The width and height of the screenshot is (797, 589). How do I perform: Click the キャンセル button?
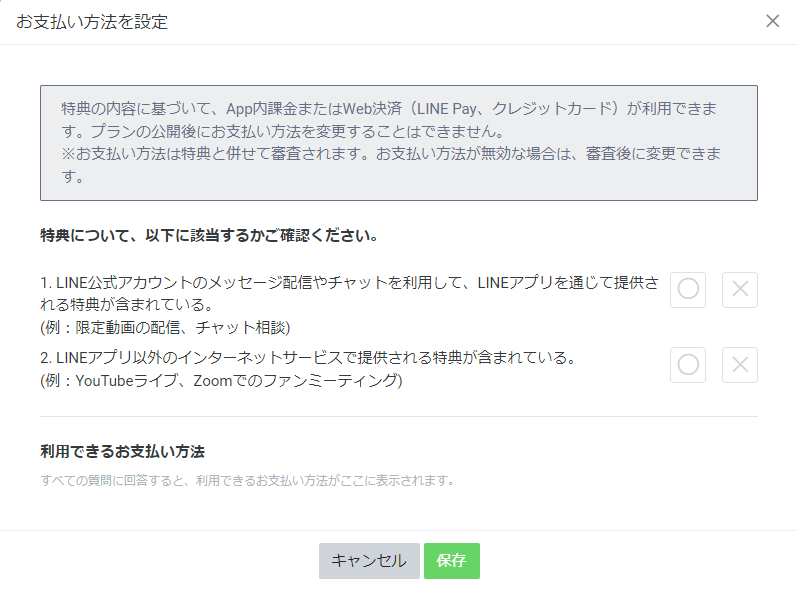tap(369, 561)
